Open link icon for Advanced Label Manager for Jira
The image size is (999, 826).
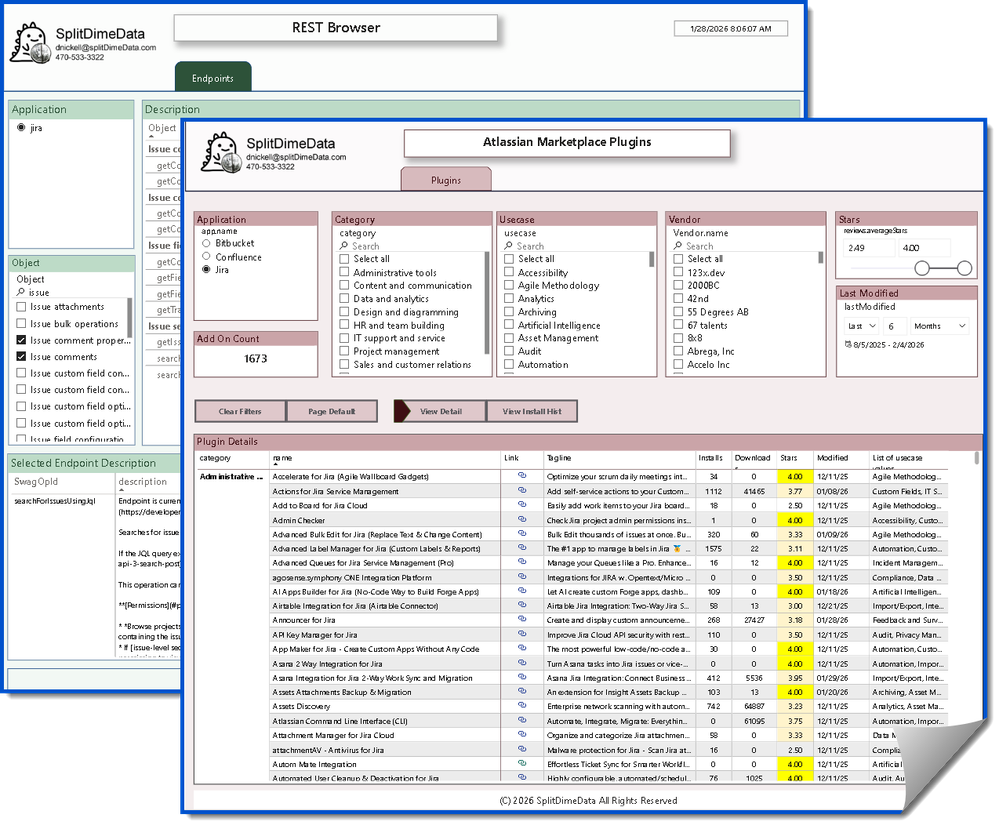tap(522, 547)
